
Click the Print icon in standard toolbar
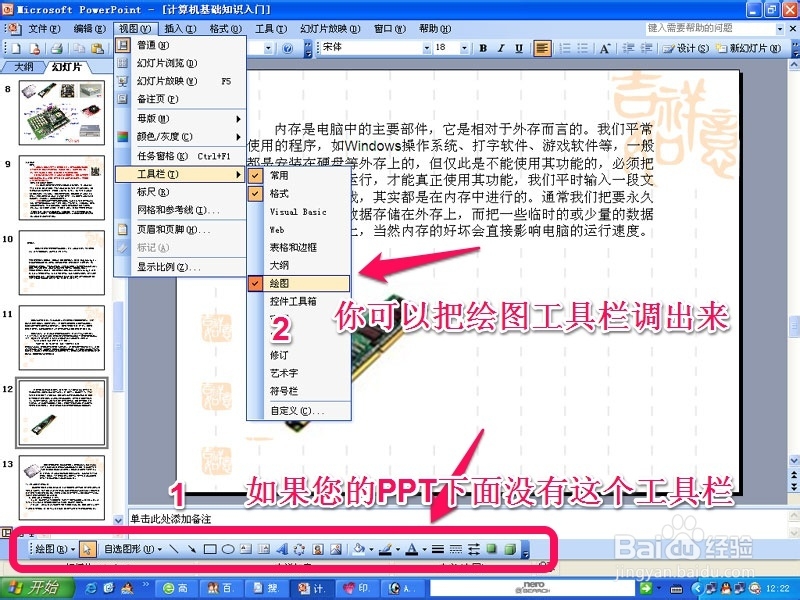tap(57, 48)
